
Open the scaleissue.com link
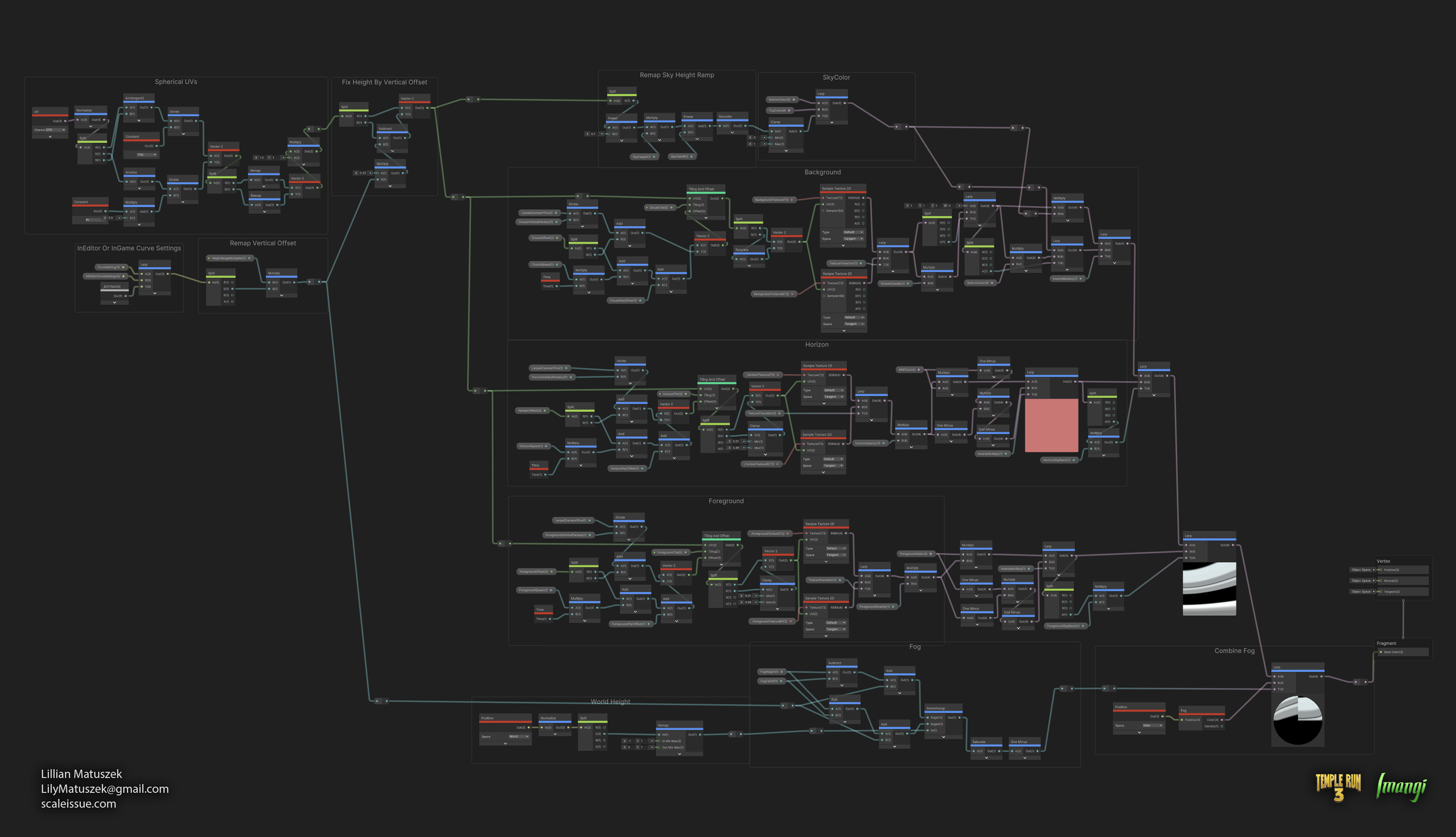coord(79,804)
